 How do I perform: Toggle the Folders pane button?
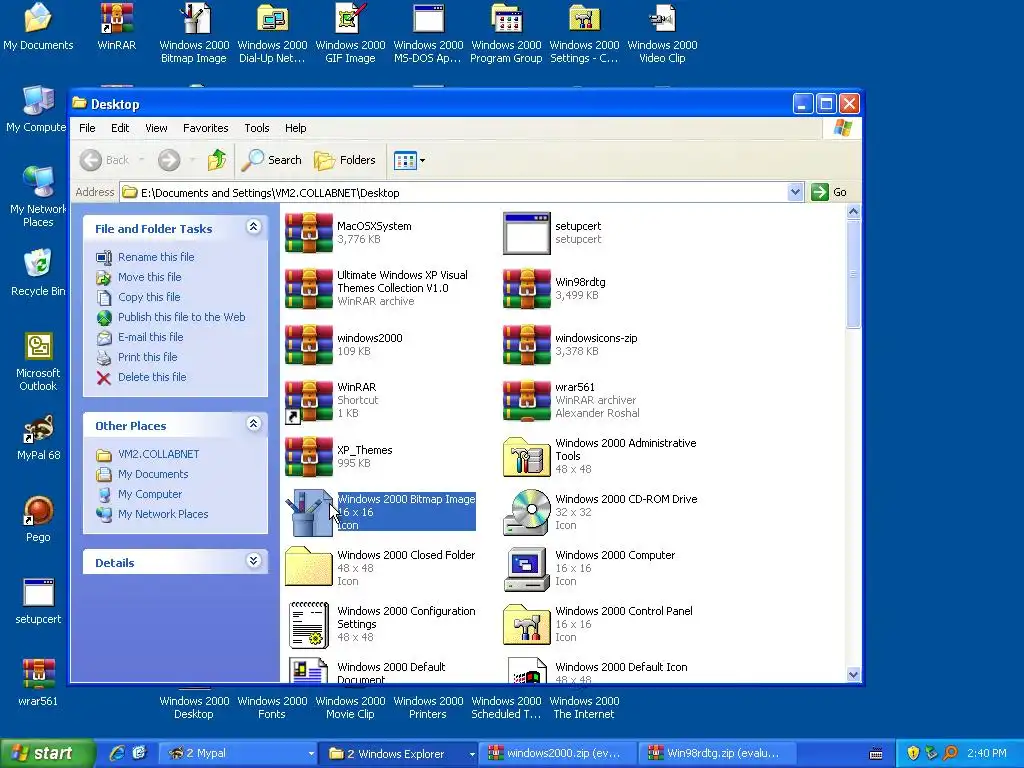345,160
